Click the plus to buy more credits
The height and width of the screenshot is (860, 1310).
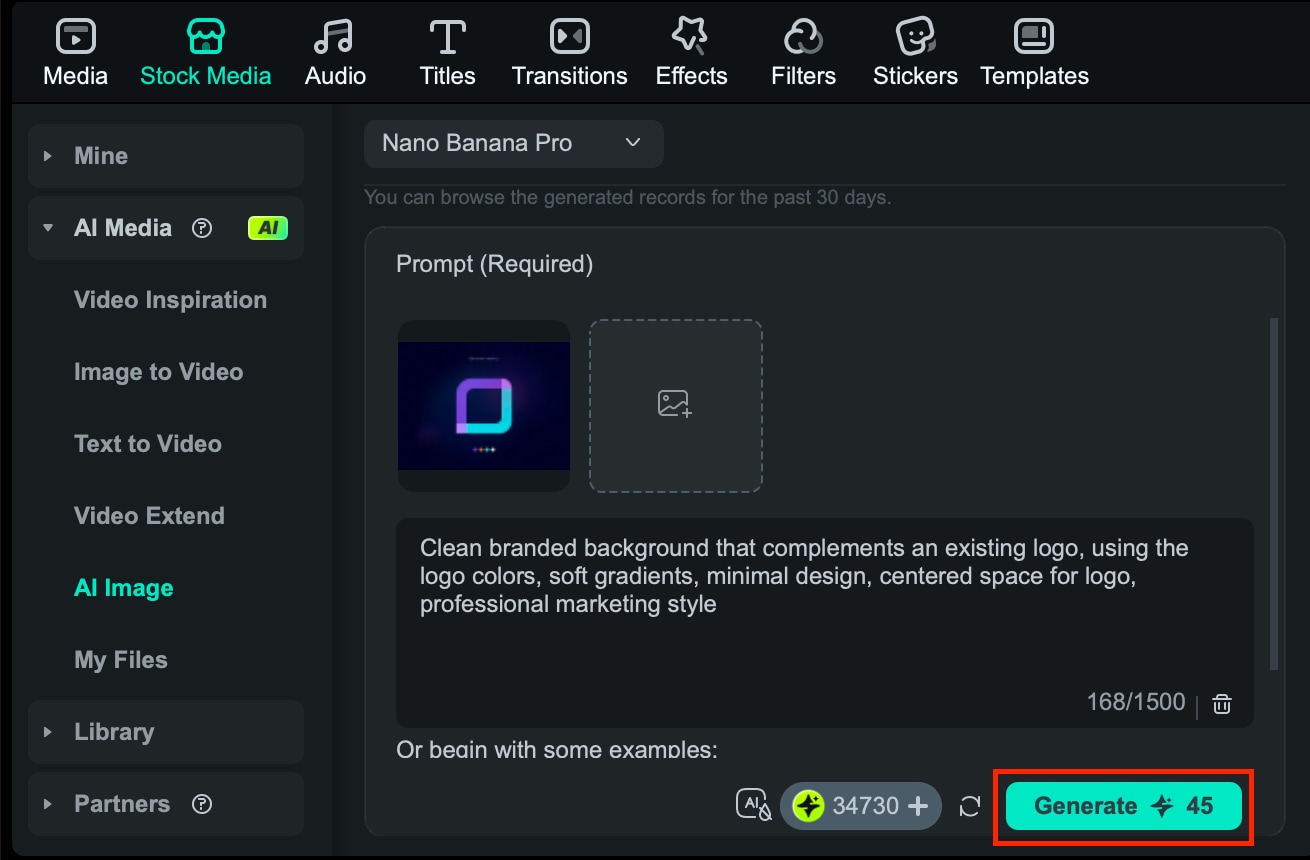(x=918, y=805)
